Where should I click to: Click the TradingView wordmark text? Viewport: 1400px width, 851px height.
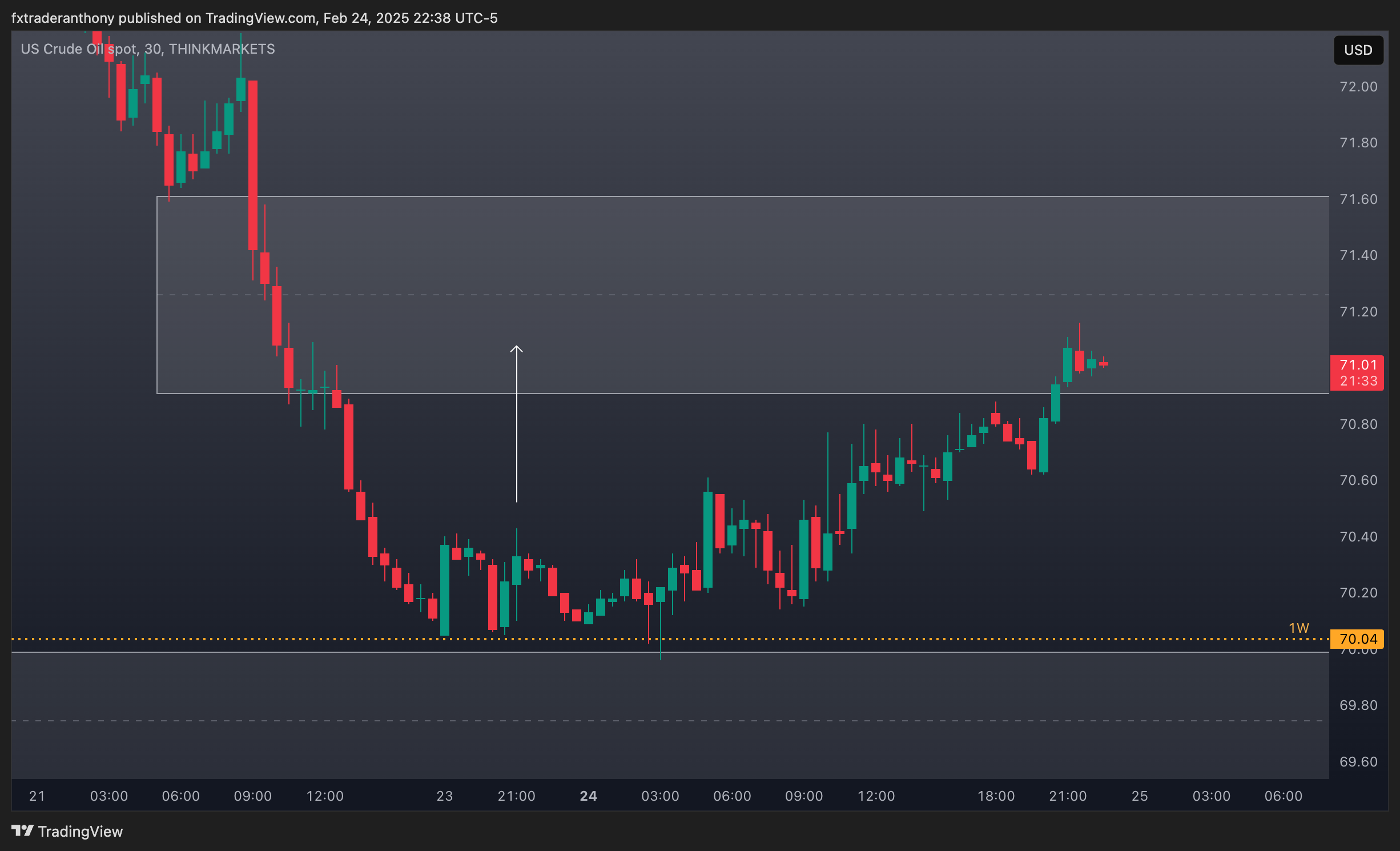81,831
